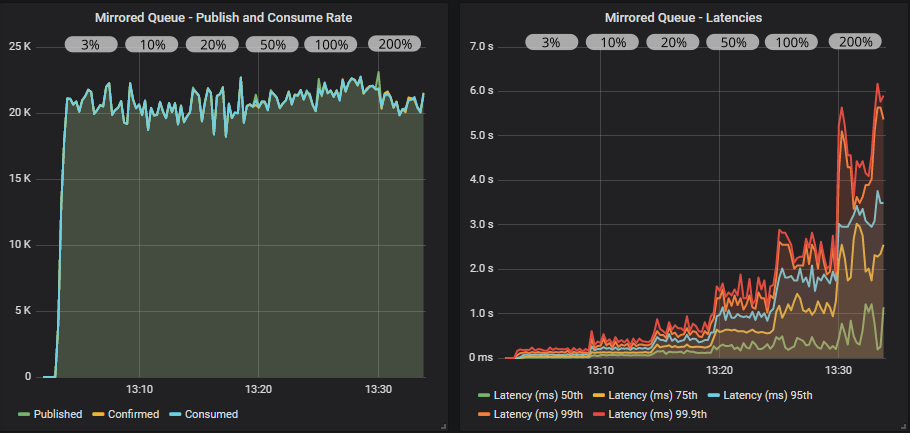Open the Mirrored Queue - Latencies panel title menu

pyautogui.click(x=682, y=17)
